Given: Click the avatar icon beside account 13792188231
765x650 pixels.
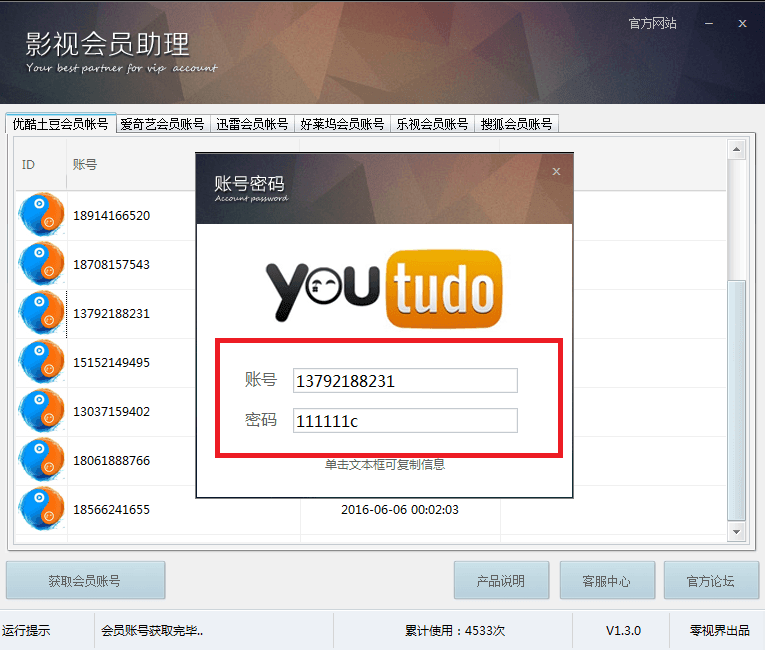Looking at the screenshot, I should 41,313.
